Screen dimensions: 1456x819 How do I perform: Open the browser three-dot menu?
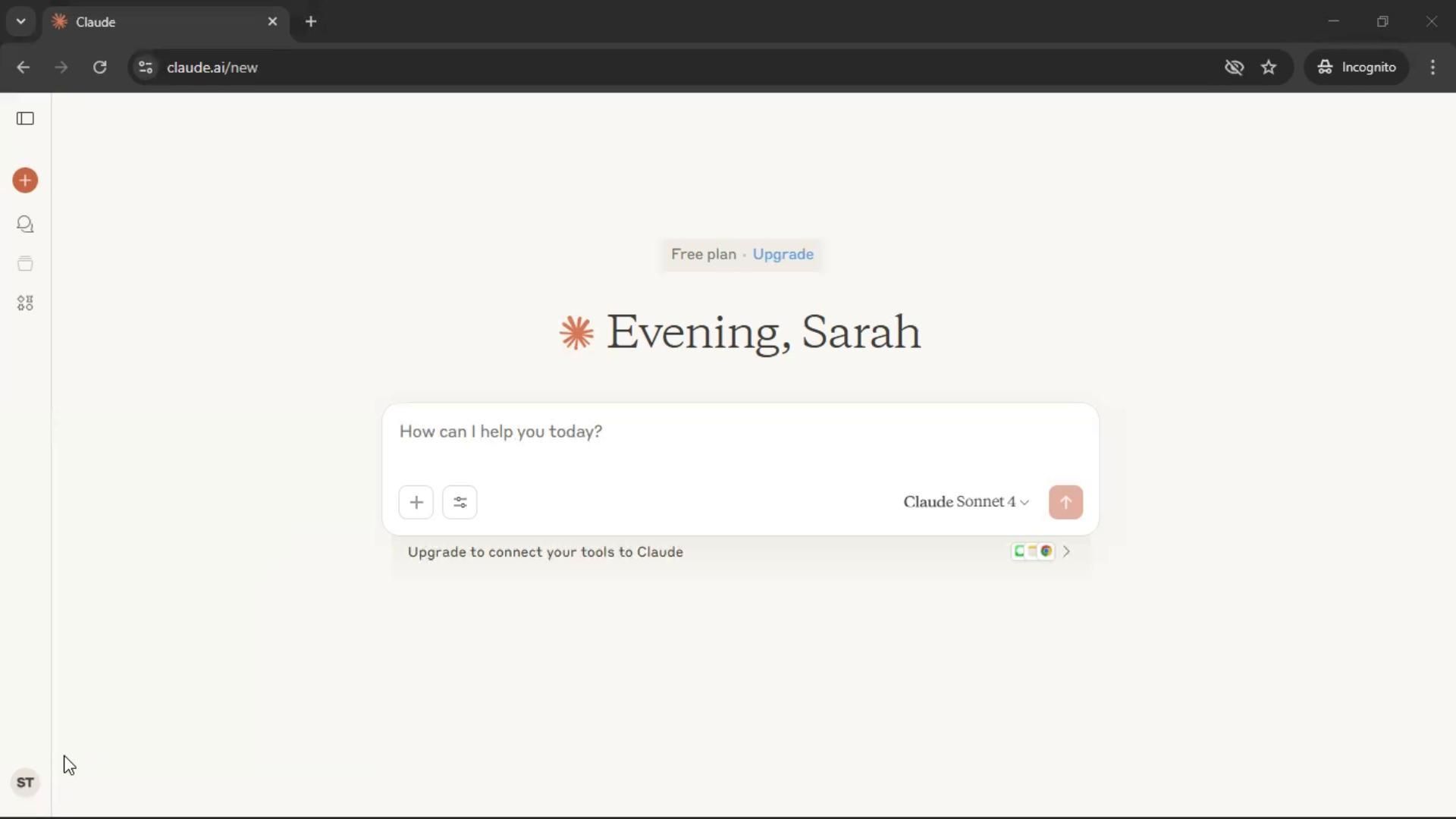pyautogui.click(x=1432, y=67)
